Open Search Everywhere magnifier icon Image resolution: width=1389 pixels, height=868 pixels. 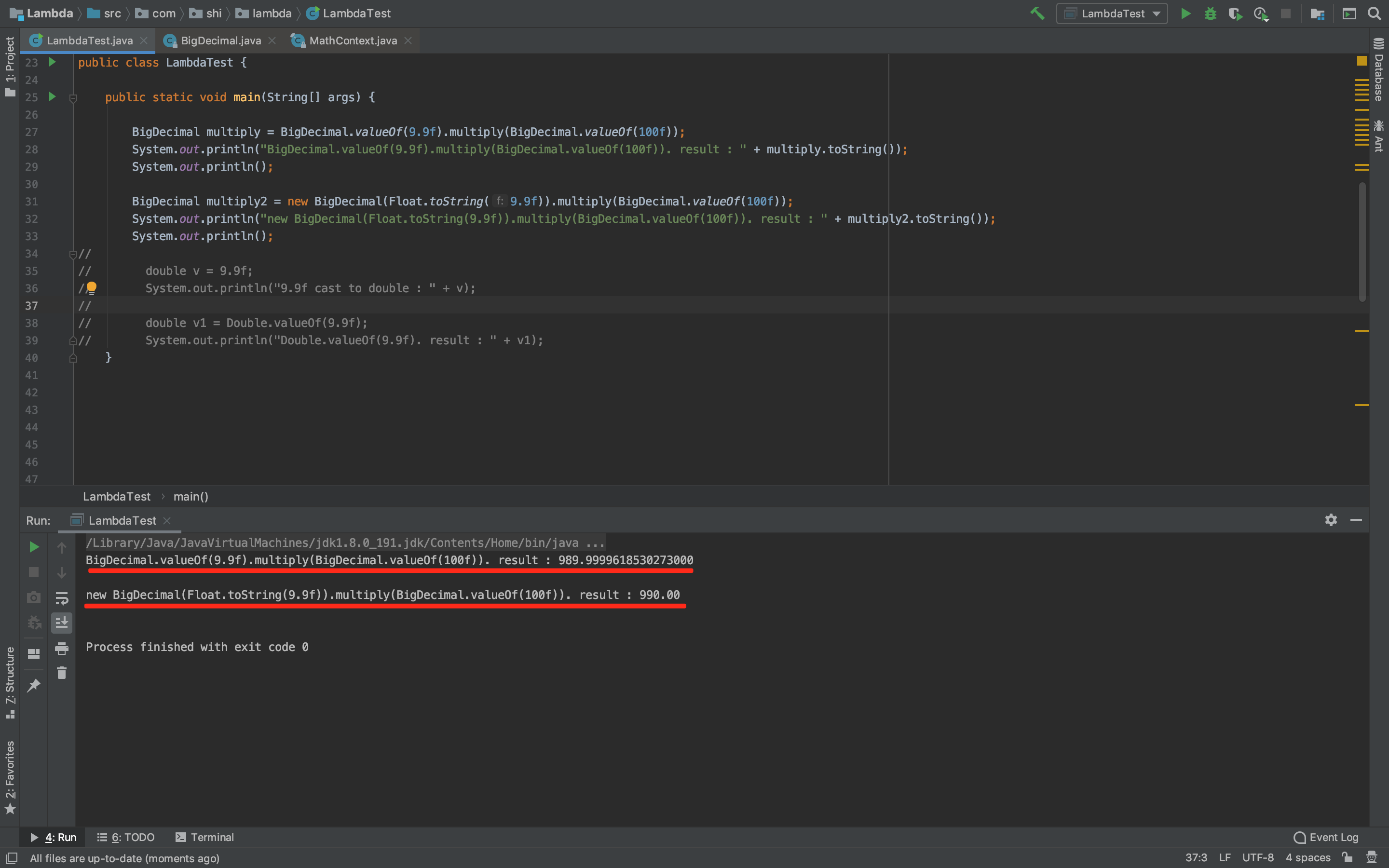[x=1374, y=14]
